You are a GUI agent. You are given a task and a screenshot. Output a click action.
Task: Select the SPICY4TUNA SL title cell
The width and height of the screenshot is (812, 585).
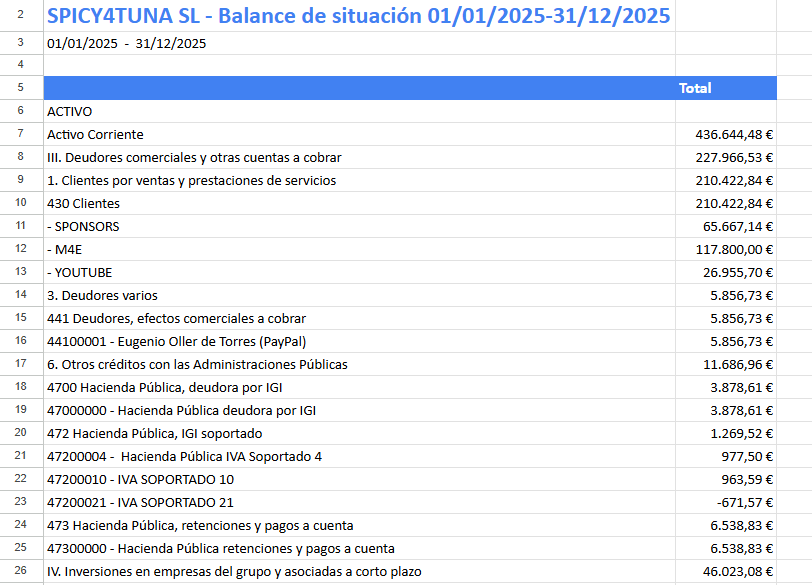[x=359, y=16]
